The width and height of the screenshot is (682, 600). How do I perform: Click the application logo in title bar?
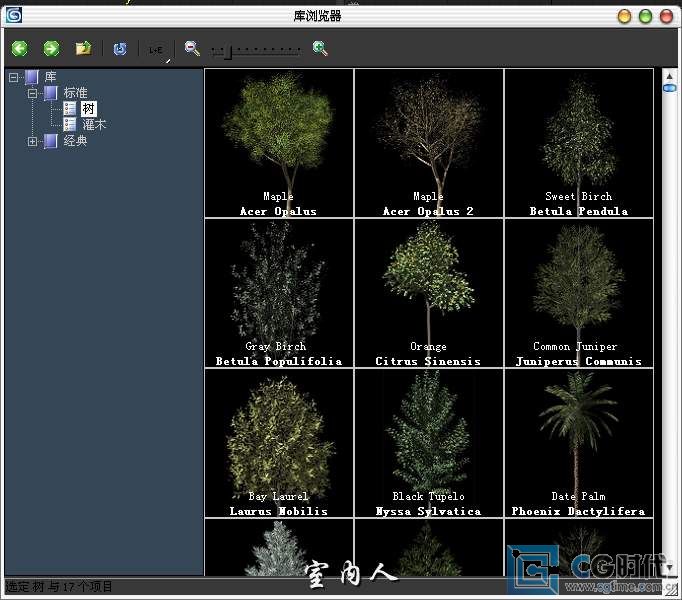[x=13, y=16]
